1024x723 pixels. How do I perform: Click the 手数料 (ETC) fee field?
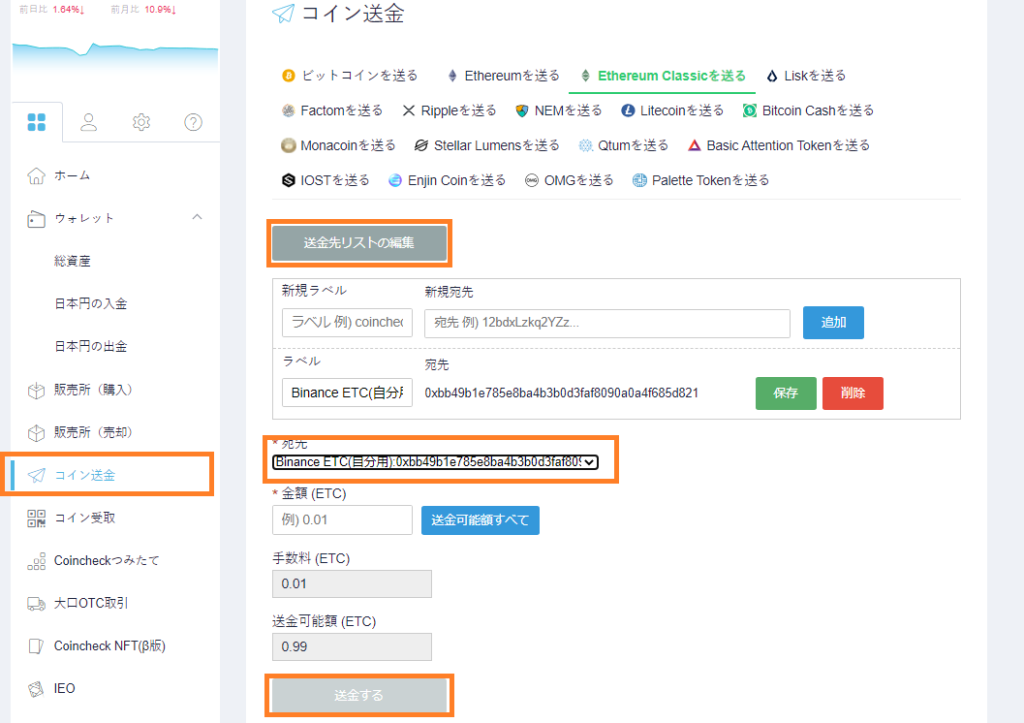point(352,584)
